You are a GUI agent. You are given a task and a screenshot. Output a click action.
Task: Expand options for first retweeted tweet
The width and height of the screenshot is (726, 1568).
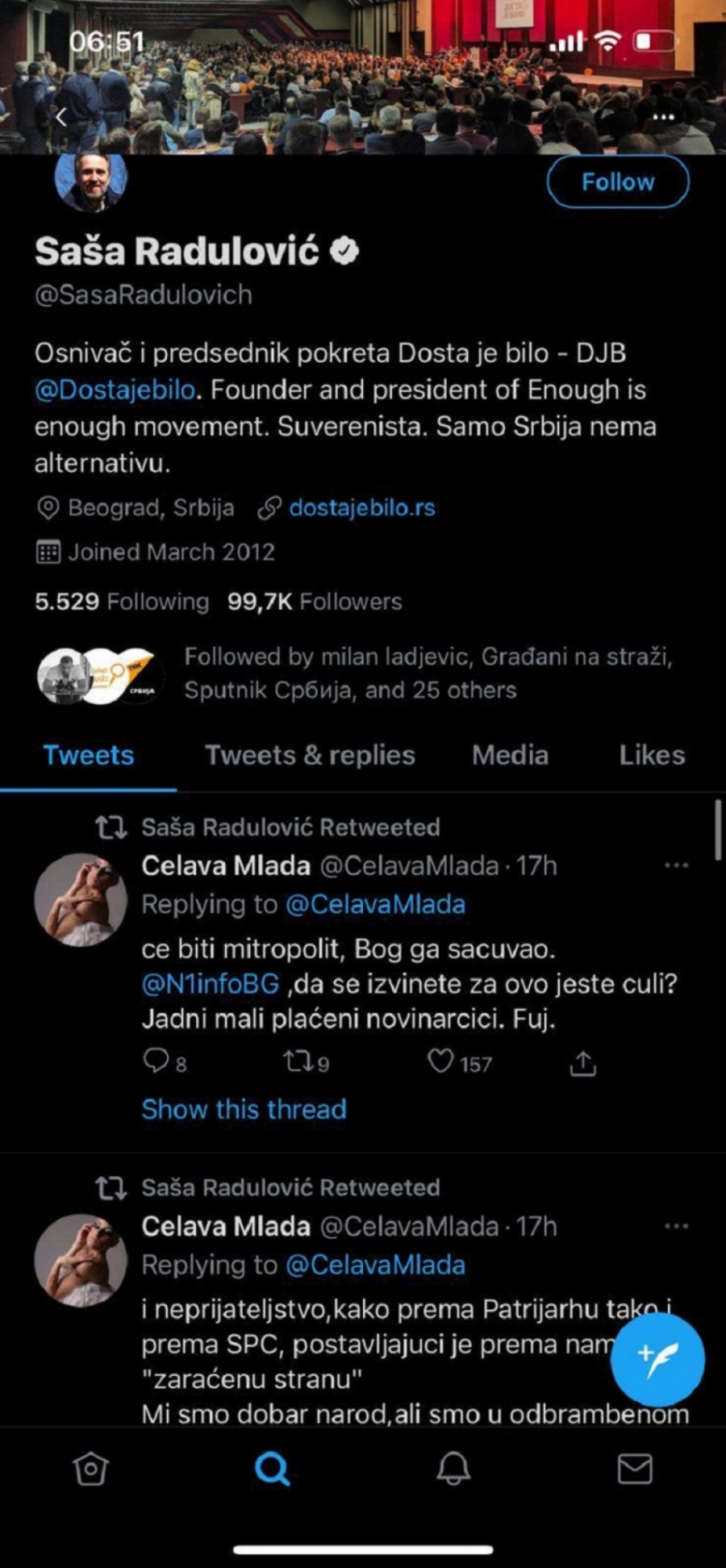click(x=676, y=865)
